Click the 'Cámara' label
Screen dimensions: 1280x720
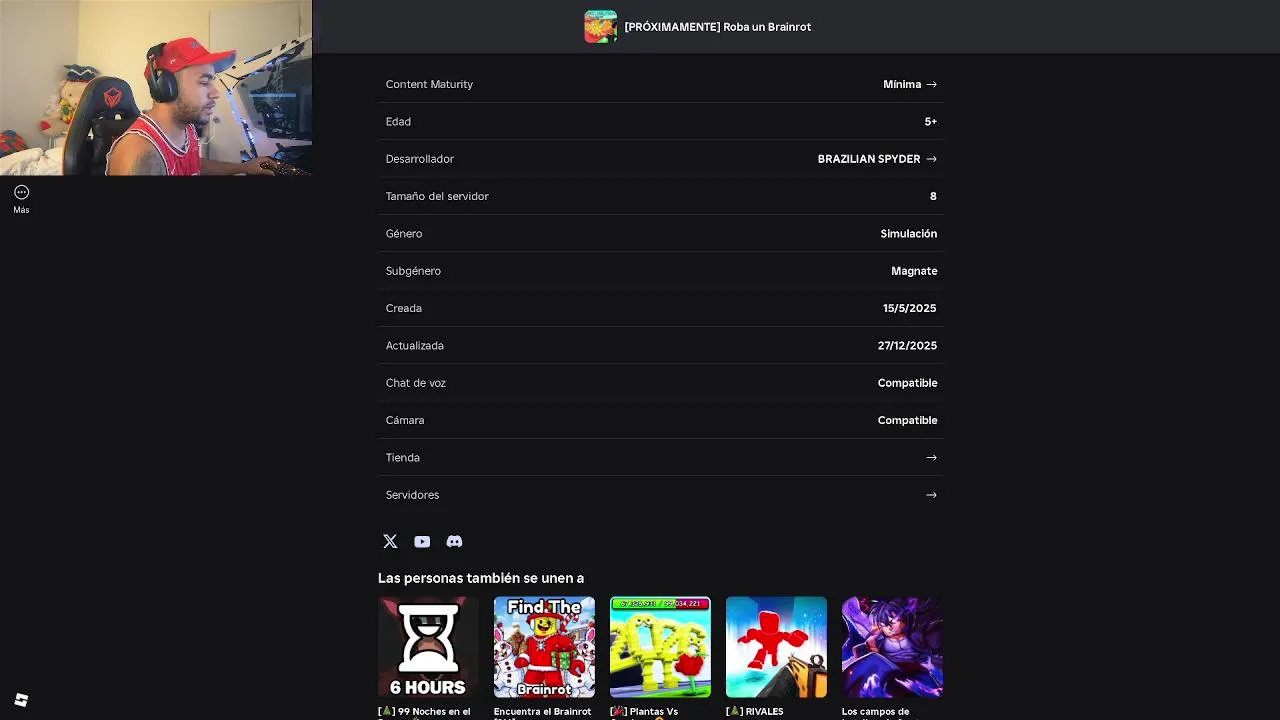tap(405, 420)
